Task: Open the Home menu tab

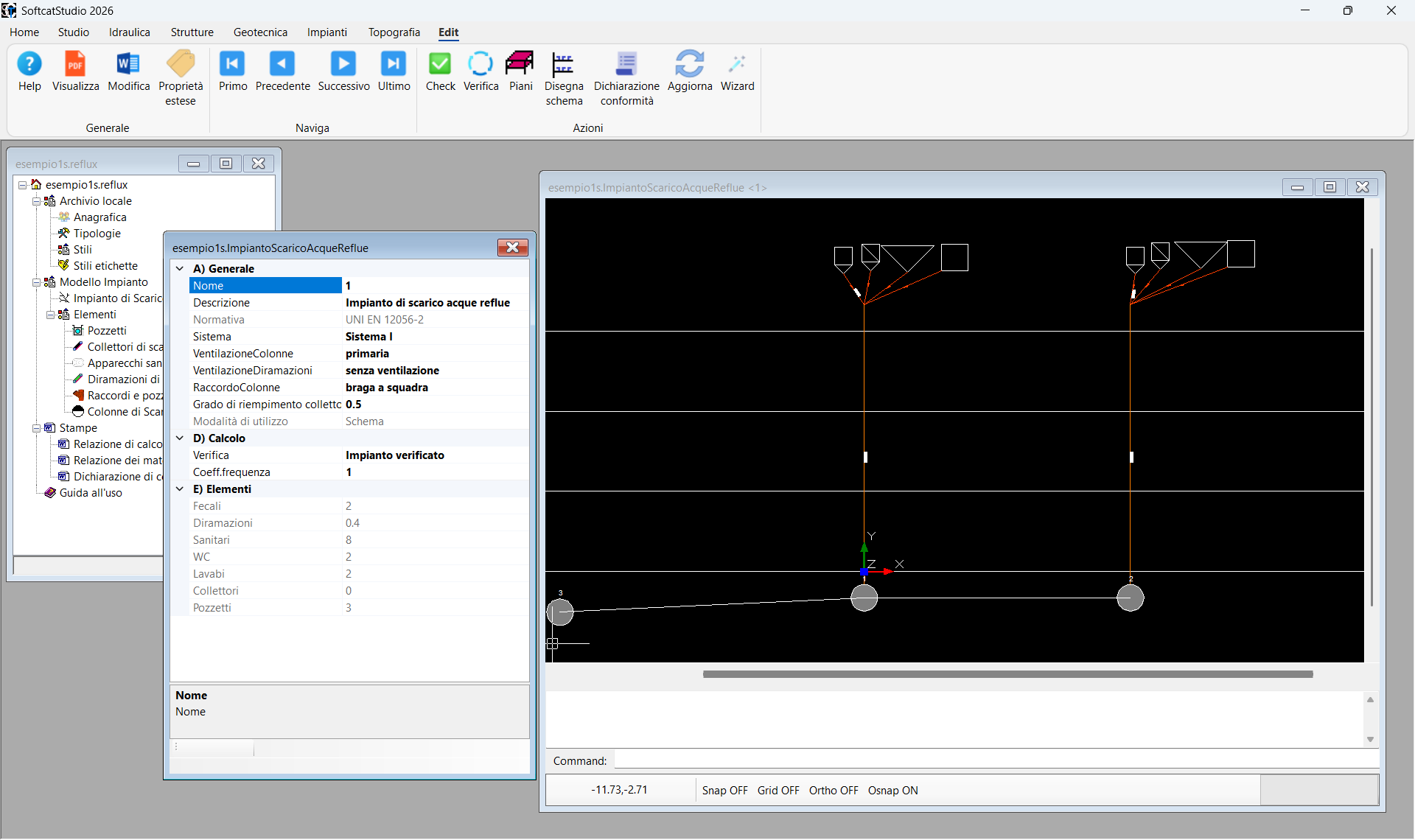Action: 24,32
